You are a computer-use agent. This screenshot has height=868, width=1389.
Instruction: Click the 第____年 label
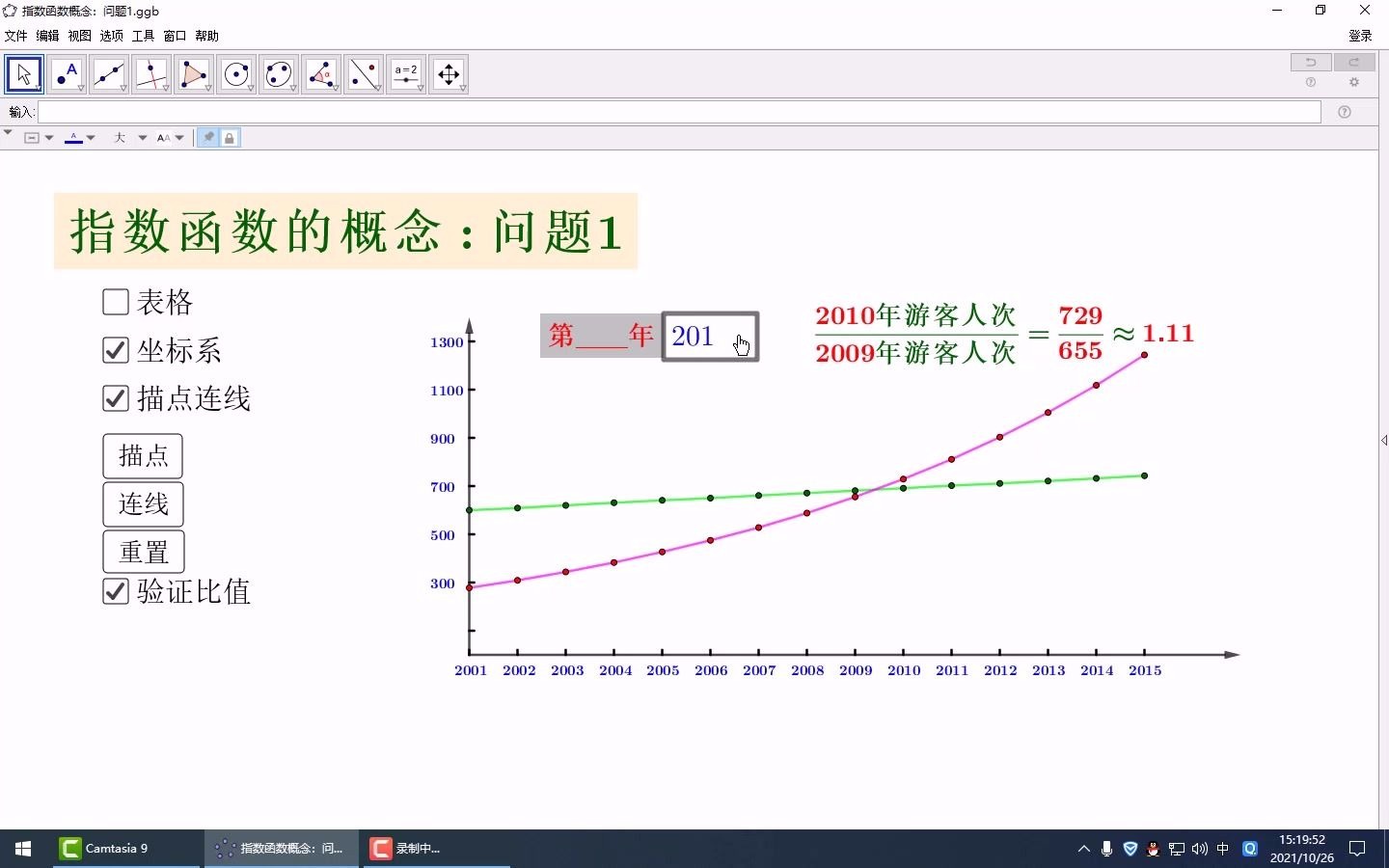coord(602,337)
